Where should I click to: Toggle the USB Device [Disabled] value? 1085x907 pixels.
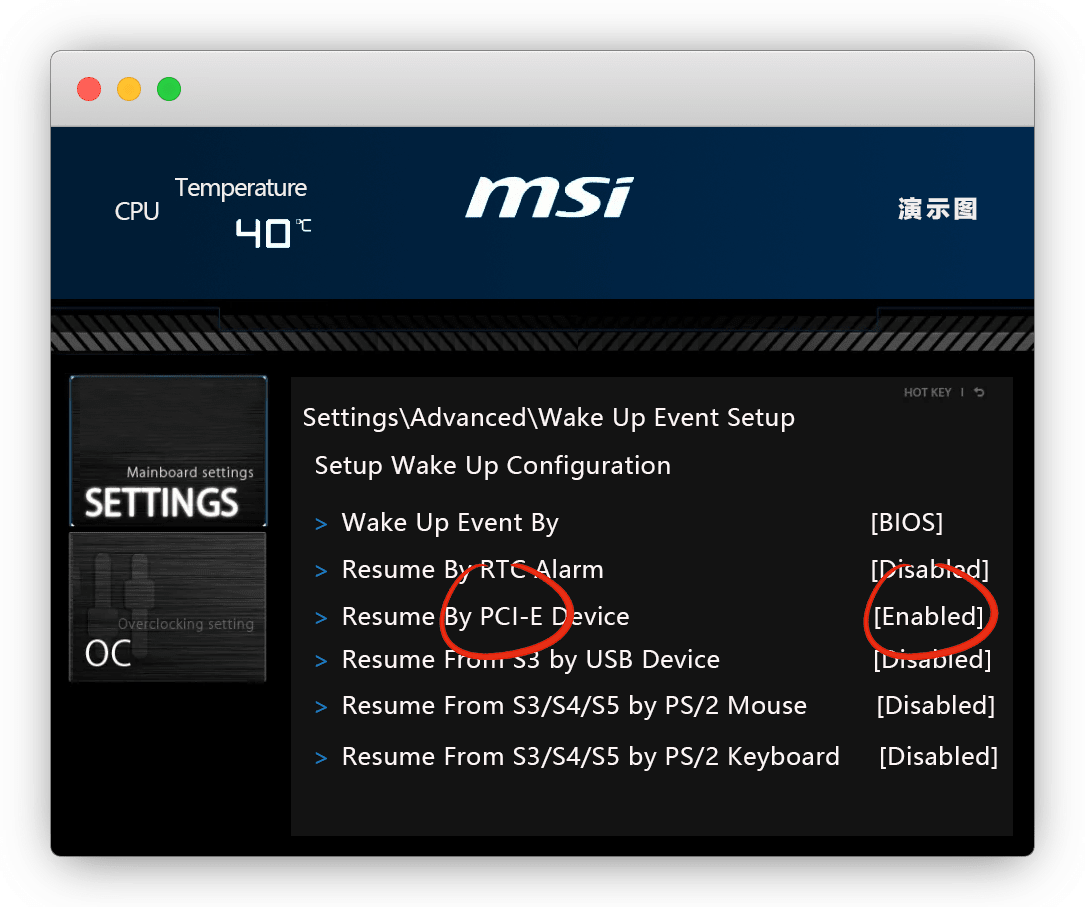[x=931, y=660]
